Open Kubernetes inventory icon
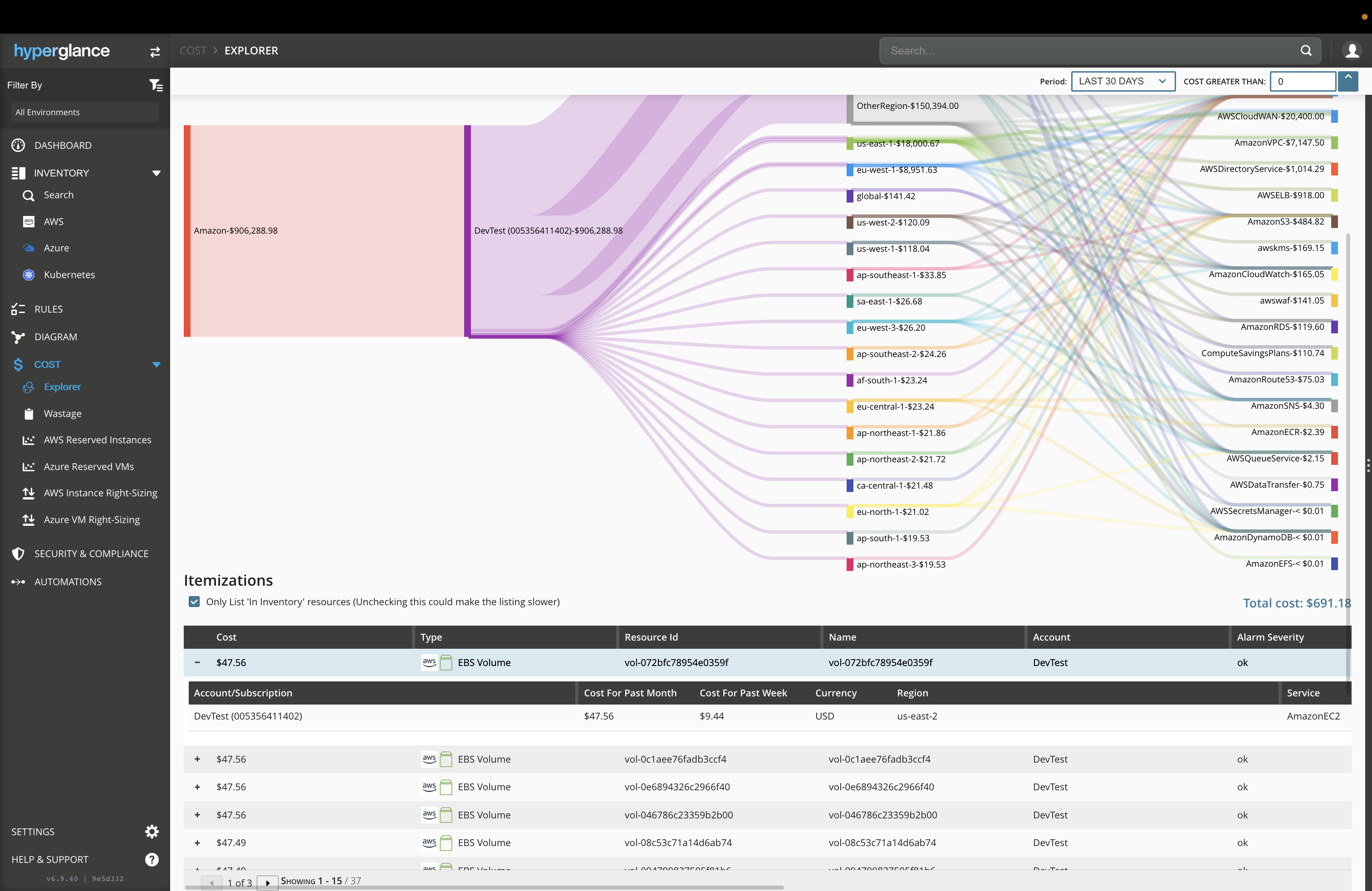The height and width of the screenshot is (891, 1372). point(29,275)
